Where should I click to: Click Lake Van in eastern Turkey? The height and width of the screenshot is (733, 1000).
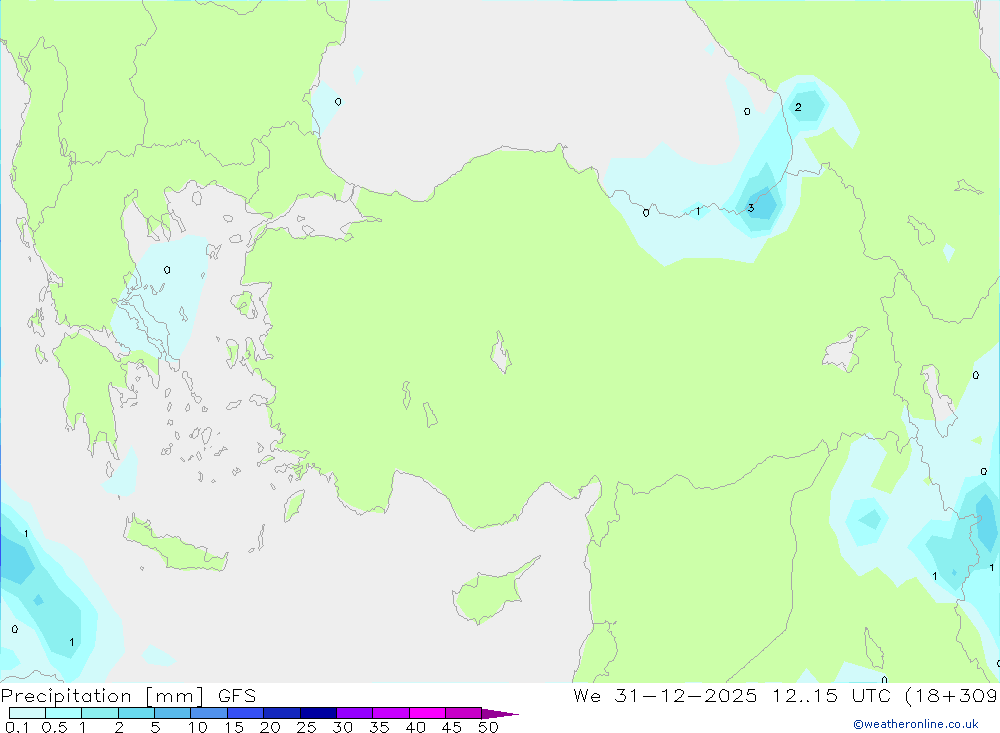pyautogui.click(x=844, y=350)
